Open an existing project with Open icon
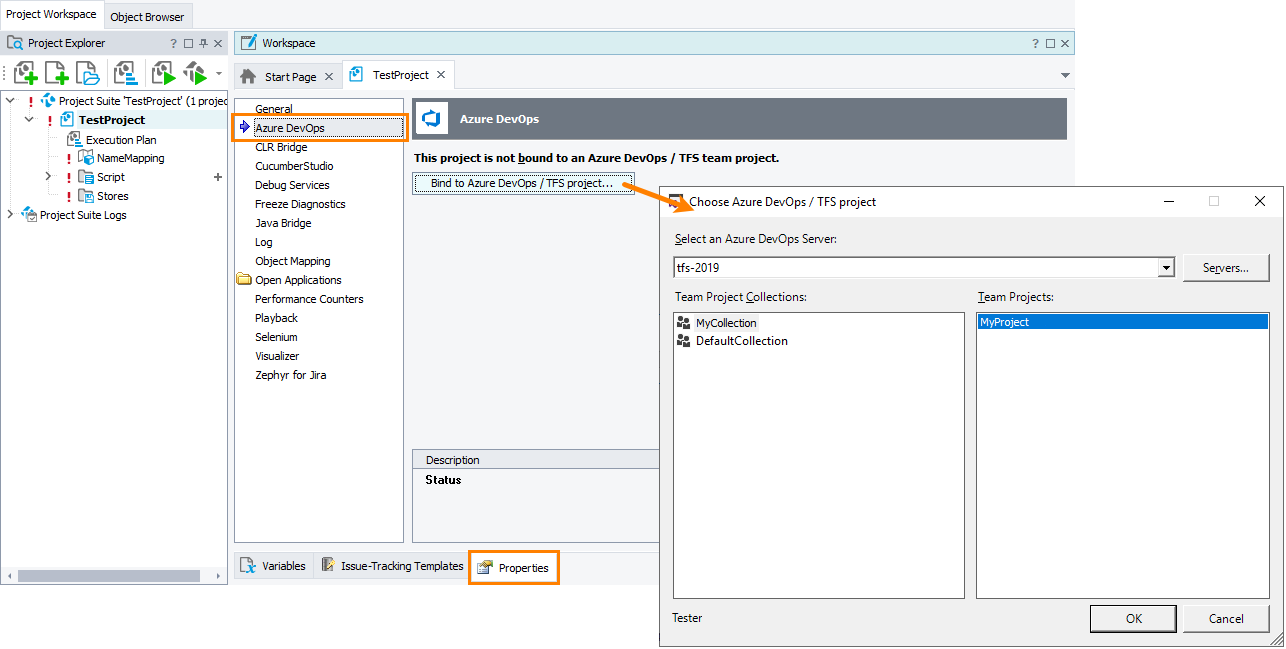The height and width of the screenshot is (649, 1286). [88, 72]
